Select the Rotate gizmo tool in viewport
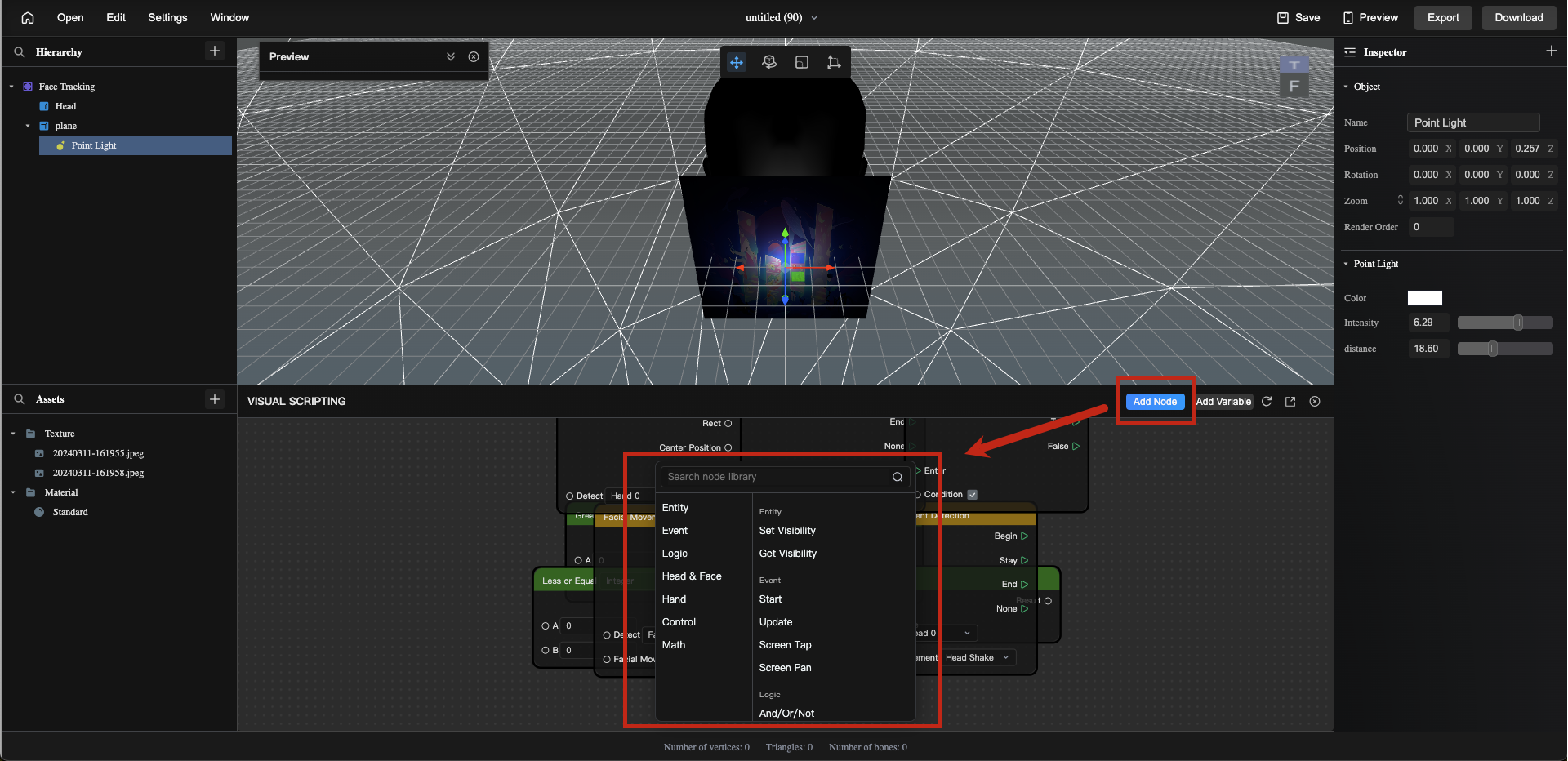Image resolution: width=1568 pixels, height=761 pixels. click(769, 62)
